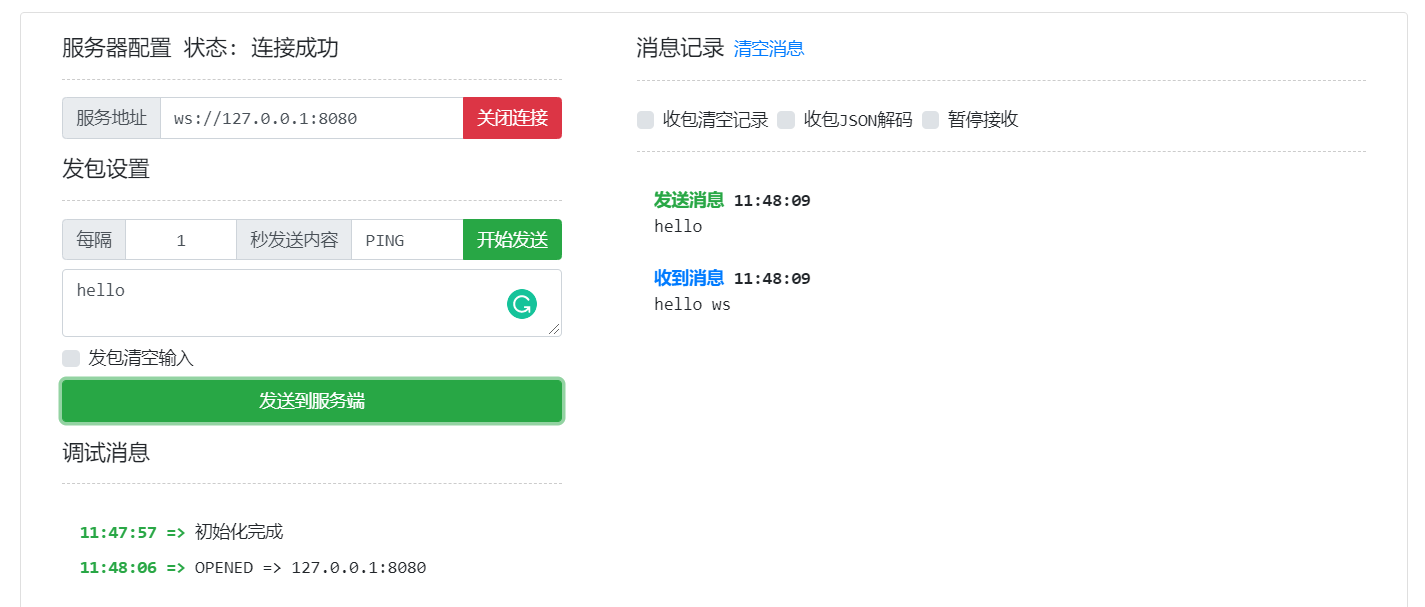Click the PING content input field
This screenshot has width=1425, height=607.
pos(406,240)
